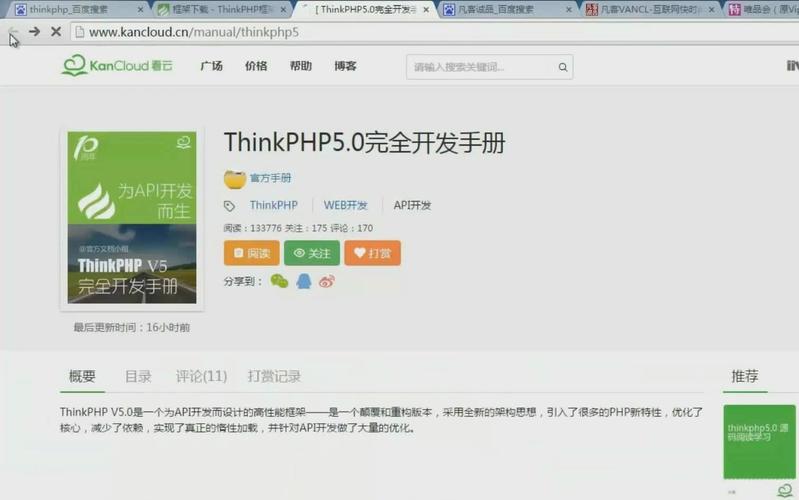Select the 目录 tab
799x500 pixels.
pyautogui.click(x=138, y=377)
